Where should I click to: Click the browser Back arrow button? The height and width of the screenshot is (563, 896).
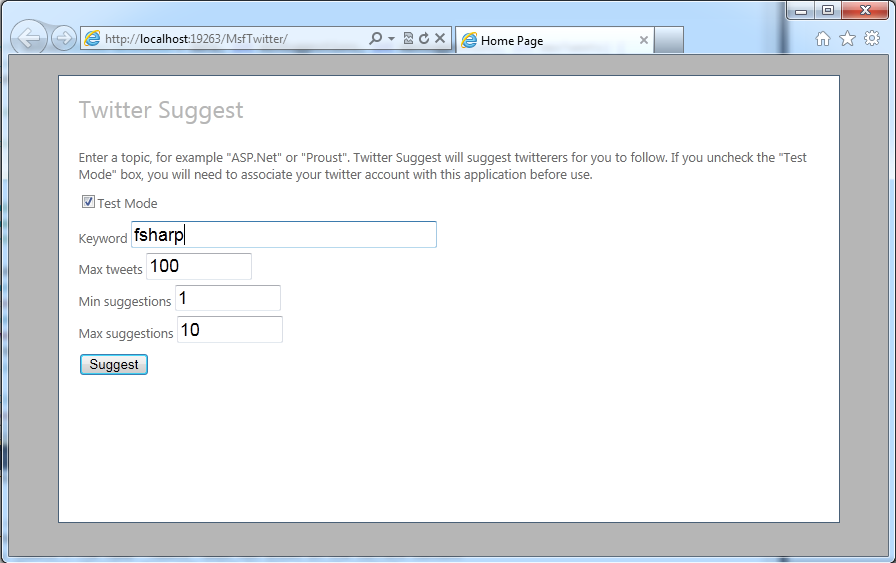[x=29, y=39]
